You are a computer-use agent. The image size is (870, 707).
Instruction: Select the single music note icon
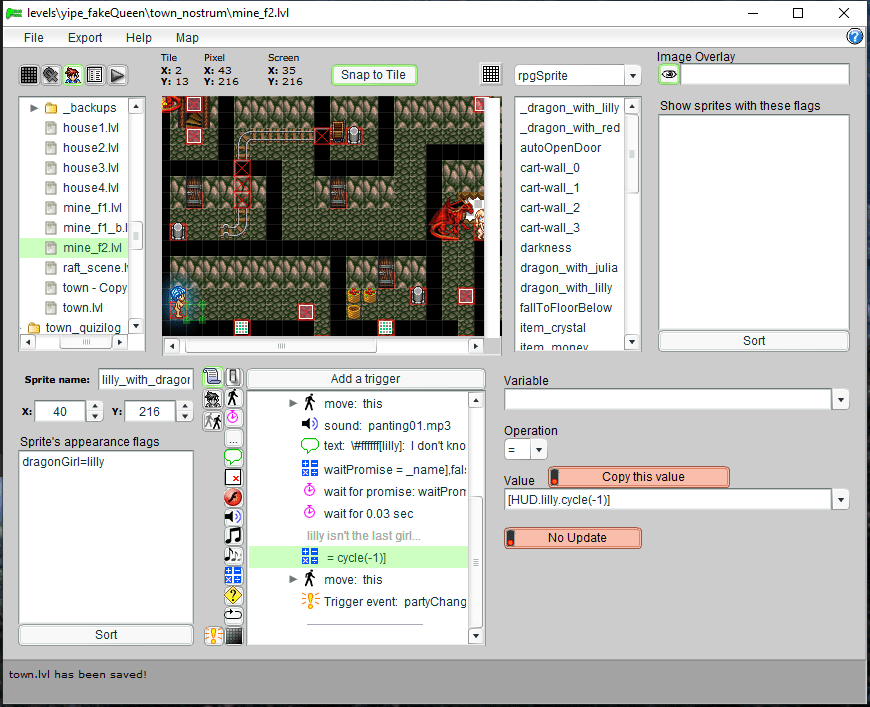tap(233, 535)
